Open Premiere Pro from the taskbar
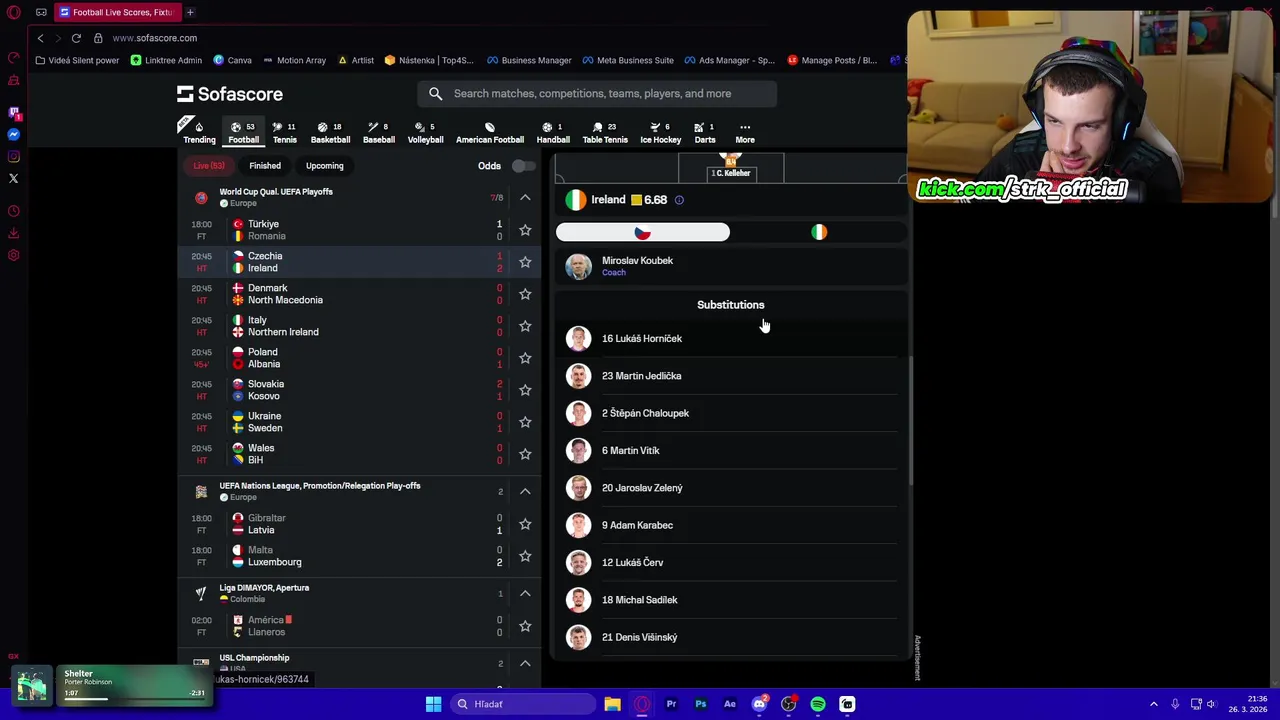The image size is (1280, 720). coord(671,704)
